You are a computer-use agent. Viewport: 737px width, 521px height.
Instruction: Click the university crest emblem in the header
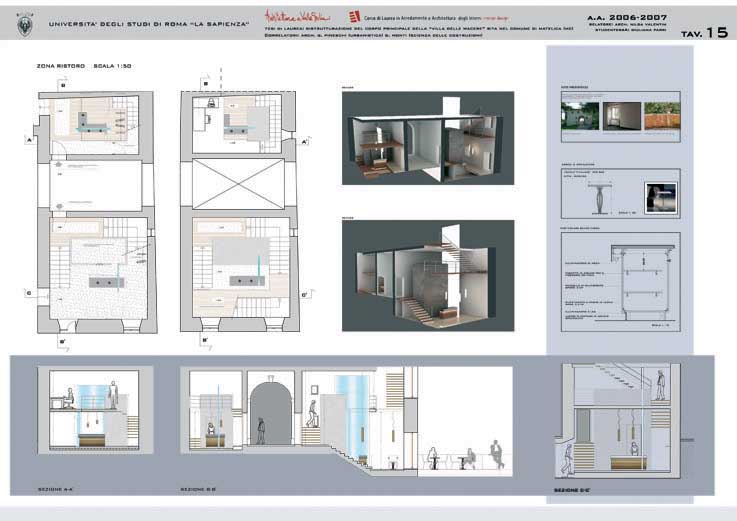tap(24, 24)
